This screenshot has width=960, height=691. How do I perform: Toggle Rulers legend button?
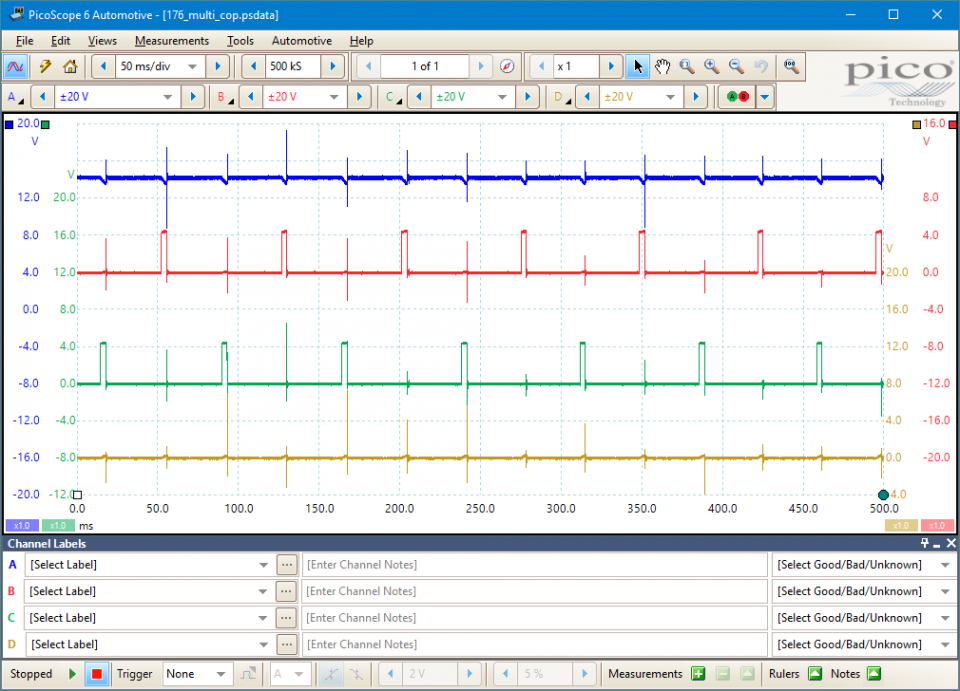815,674
